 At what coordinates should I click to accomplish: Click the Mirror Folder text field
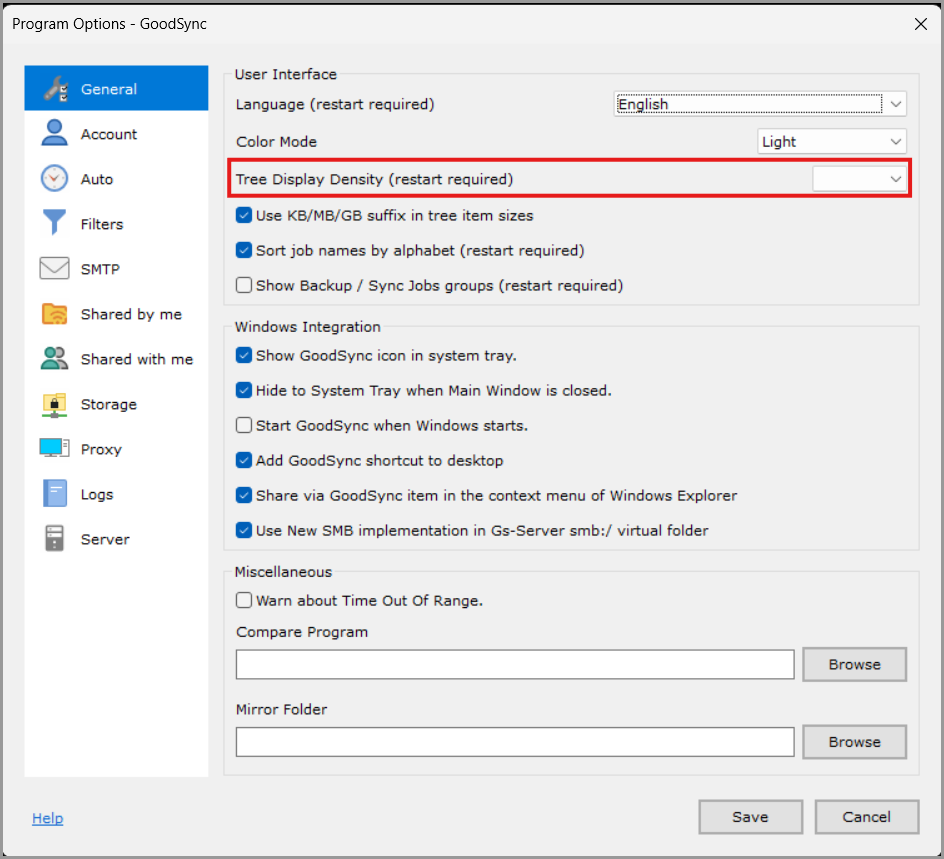tap(515, 742)
